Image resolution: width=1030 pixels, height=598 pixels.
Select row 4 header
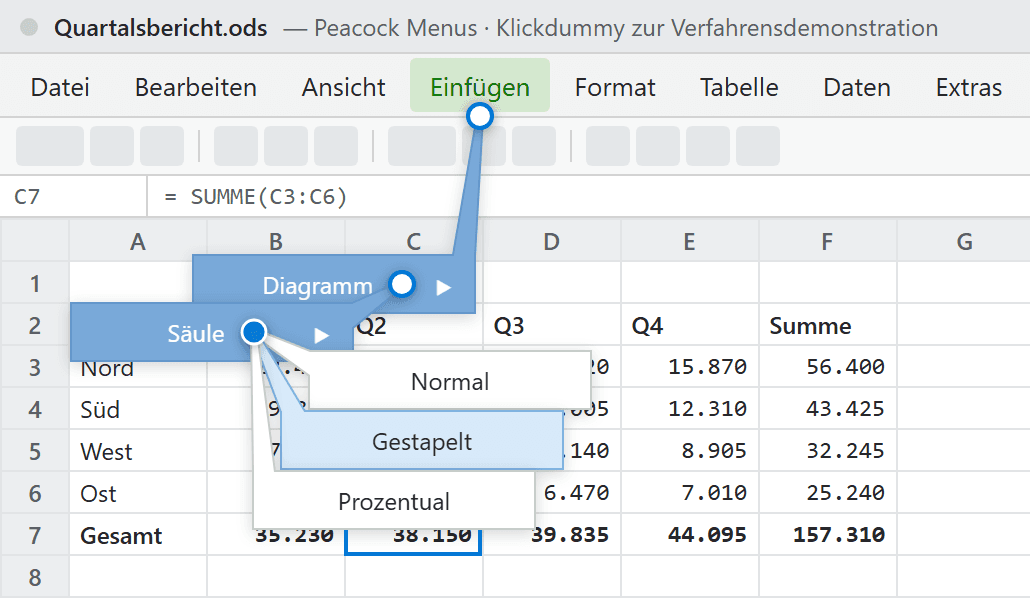(x=35, y=409)
